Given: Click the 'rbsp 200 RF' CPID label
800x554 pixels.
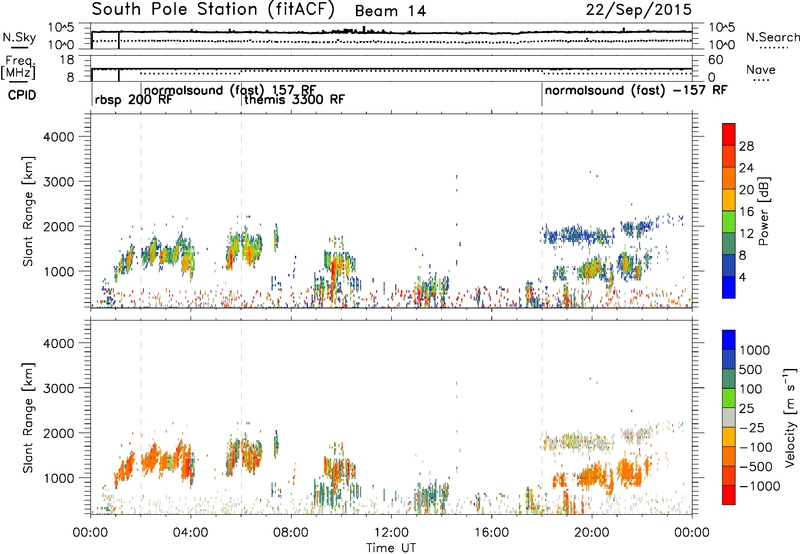Looking at the screenshot, I should (x=134, y=100).
